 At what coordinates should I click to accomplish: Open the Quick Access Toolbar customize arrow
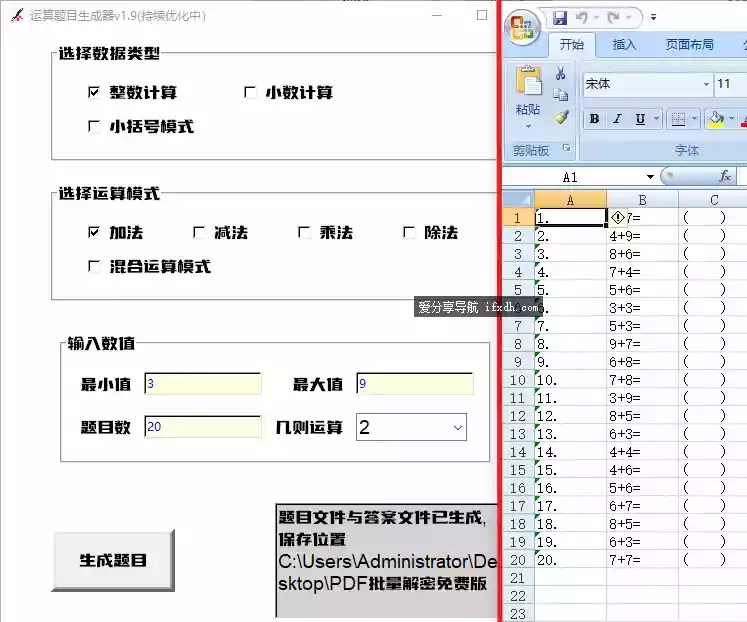click(653, 18)
